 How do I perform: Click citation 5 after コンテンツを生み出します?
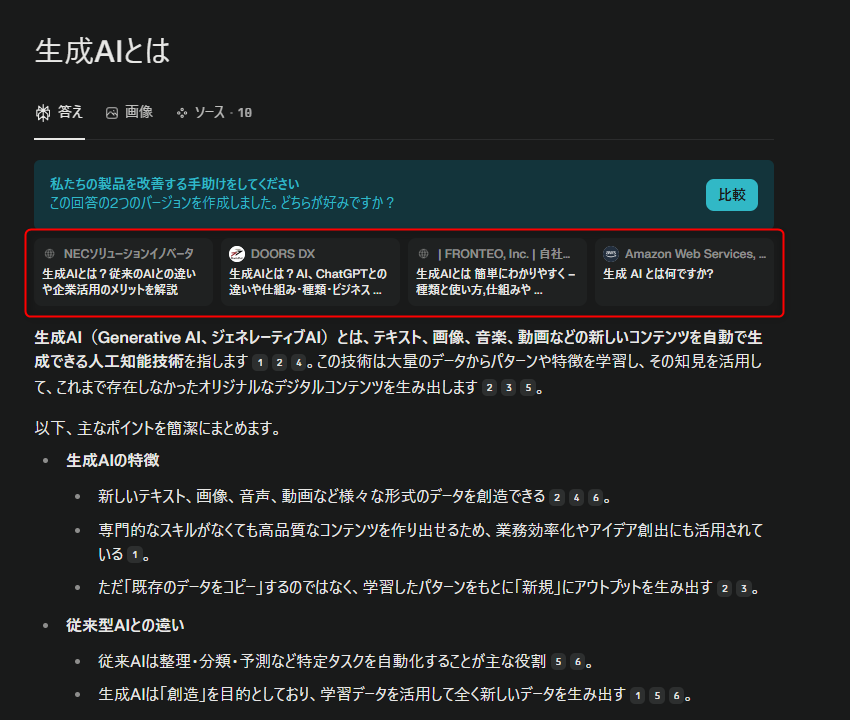(528, 388)
